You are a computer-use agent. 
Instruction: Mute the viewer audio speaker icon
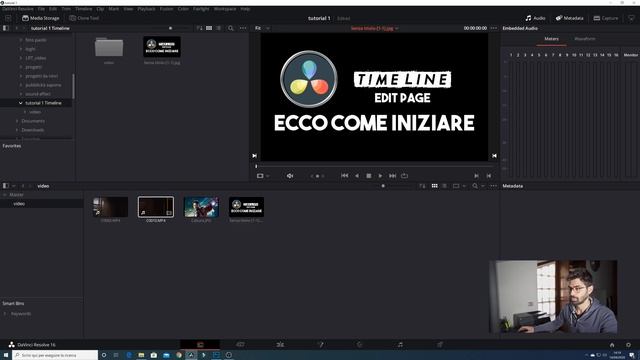click(x=290, y=176)
